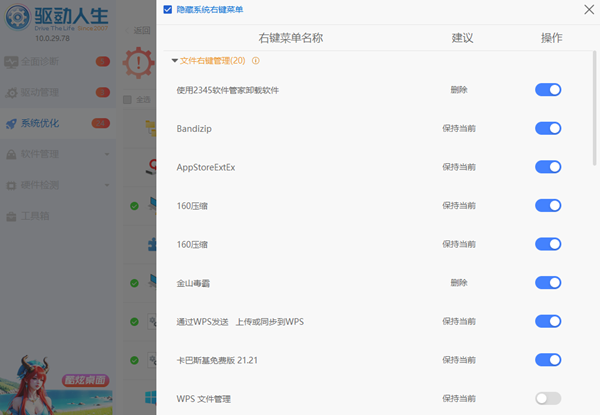Click red badge on 全面诊断
The width and height of the screenshot is (600, 415).
(x=103, y=61)
